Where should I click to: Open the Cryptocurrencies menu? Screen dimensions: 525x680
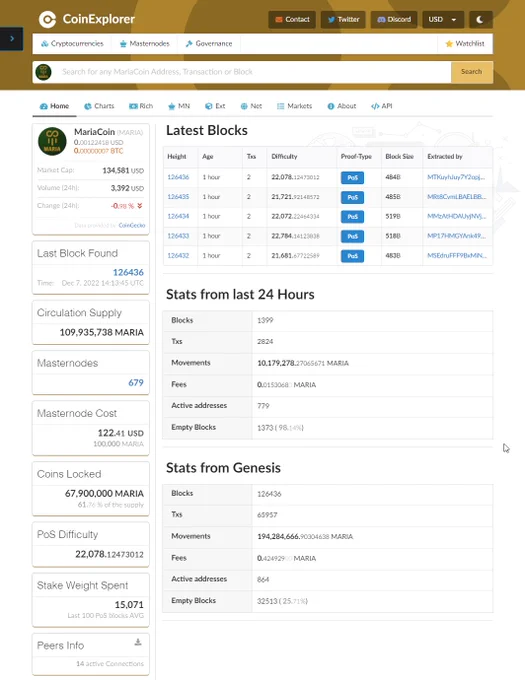[x=72, y=44]
